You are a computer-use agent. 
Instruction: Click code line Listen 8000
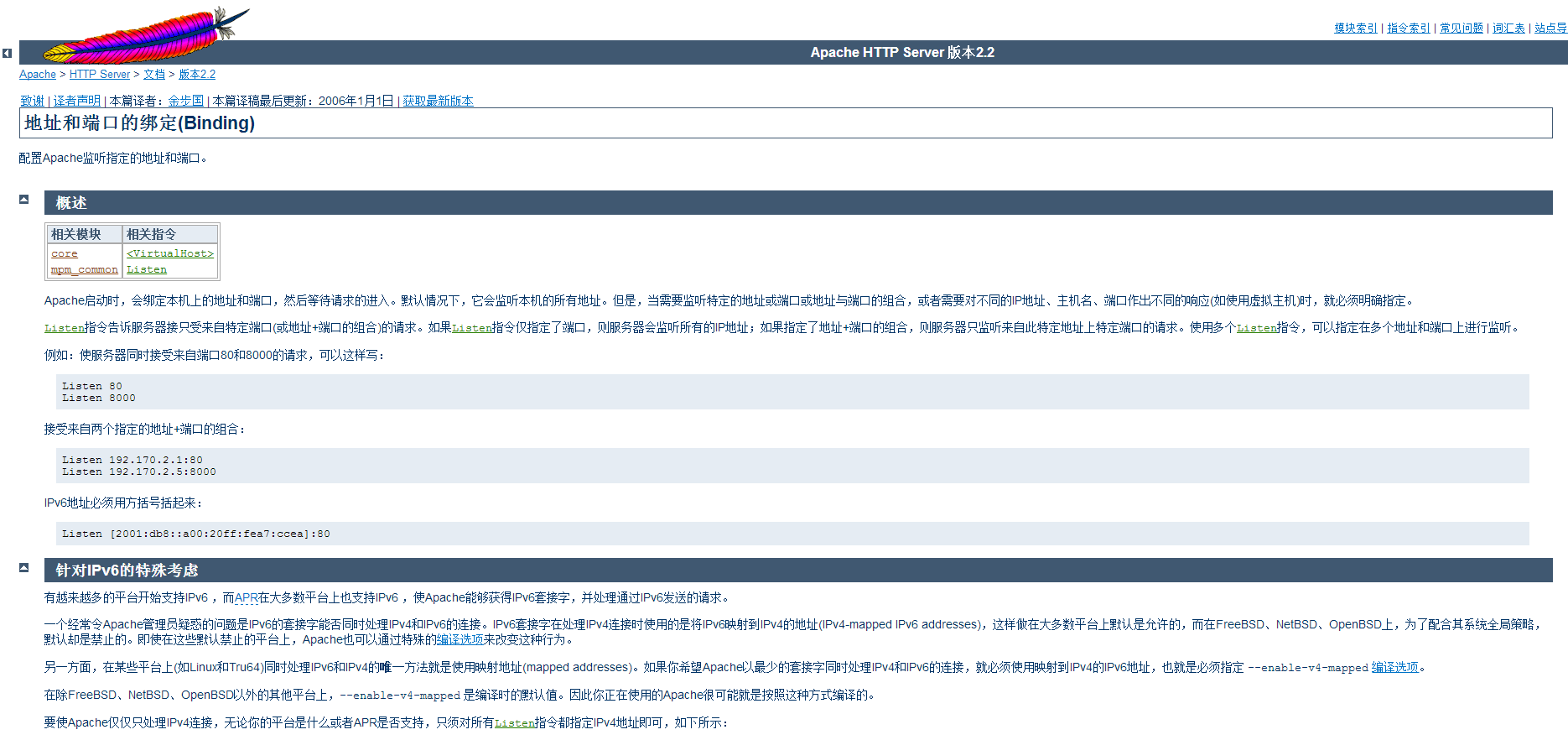tap(99, 398)
